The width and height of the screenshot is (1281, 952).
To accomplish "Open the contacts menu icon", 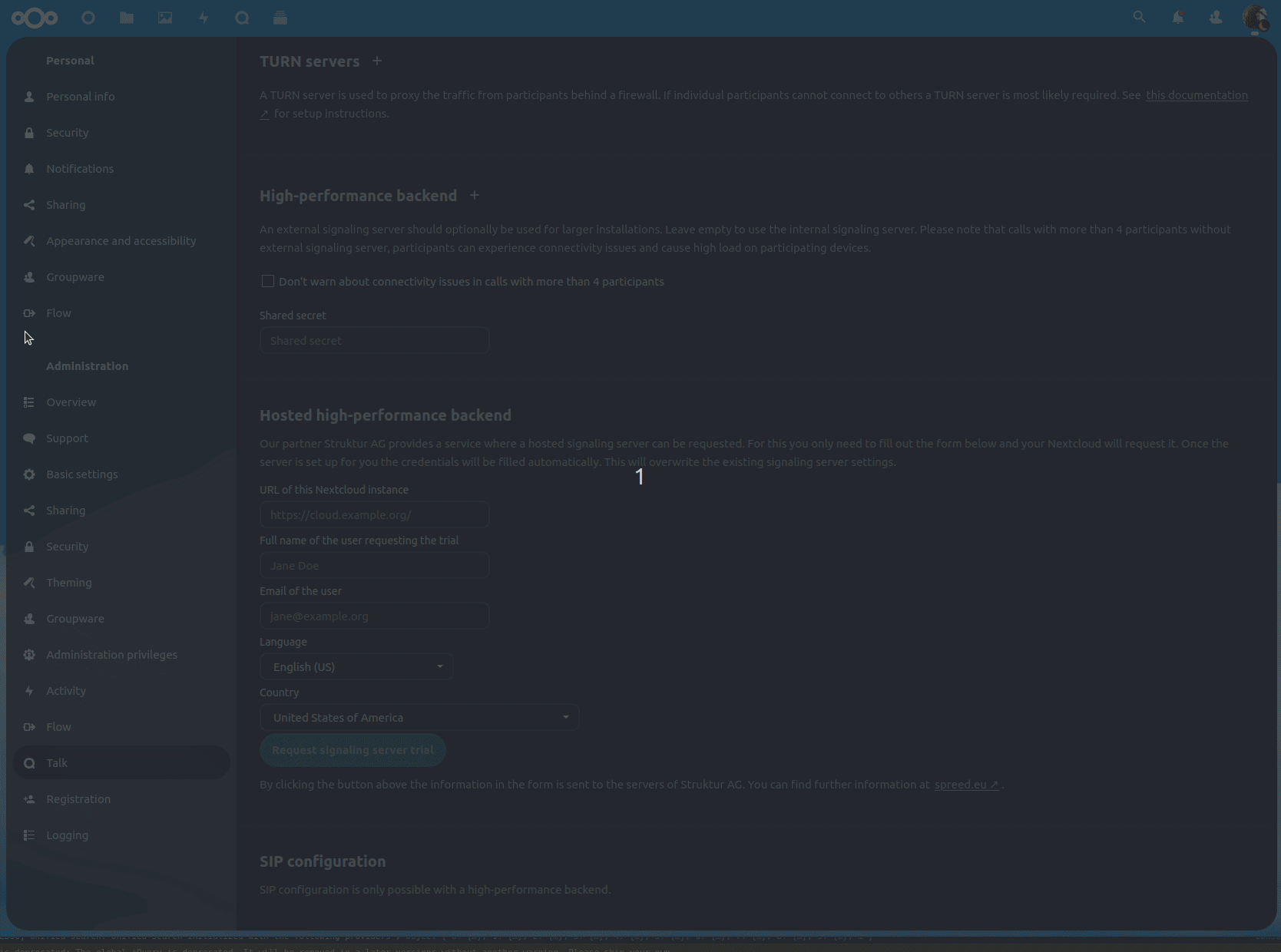I will point(1216,17).
